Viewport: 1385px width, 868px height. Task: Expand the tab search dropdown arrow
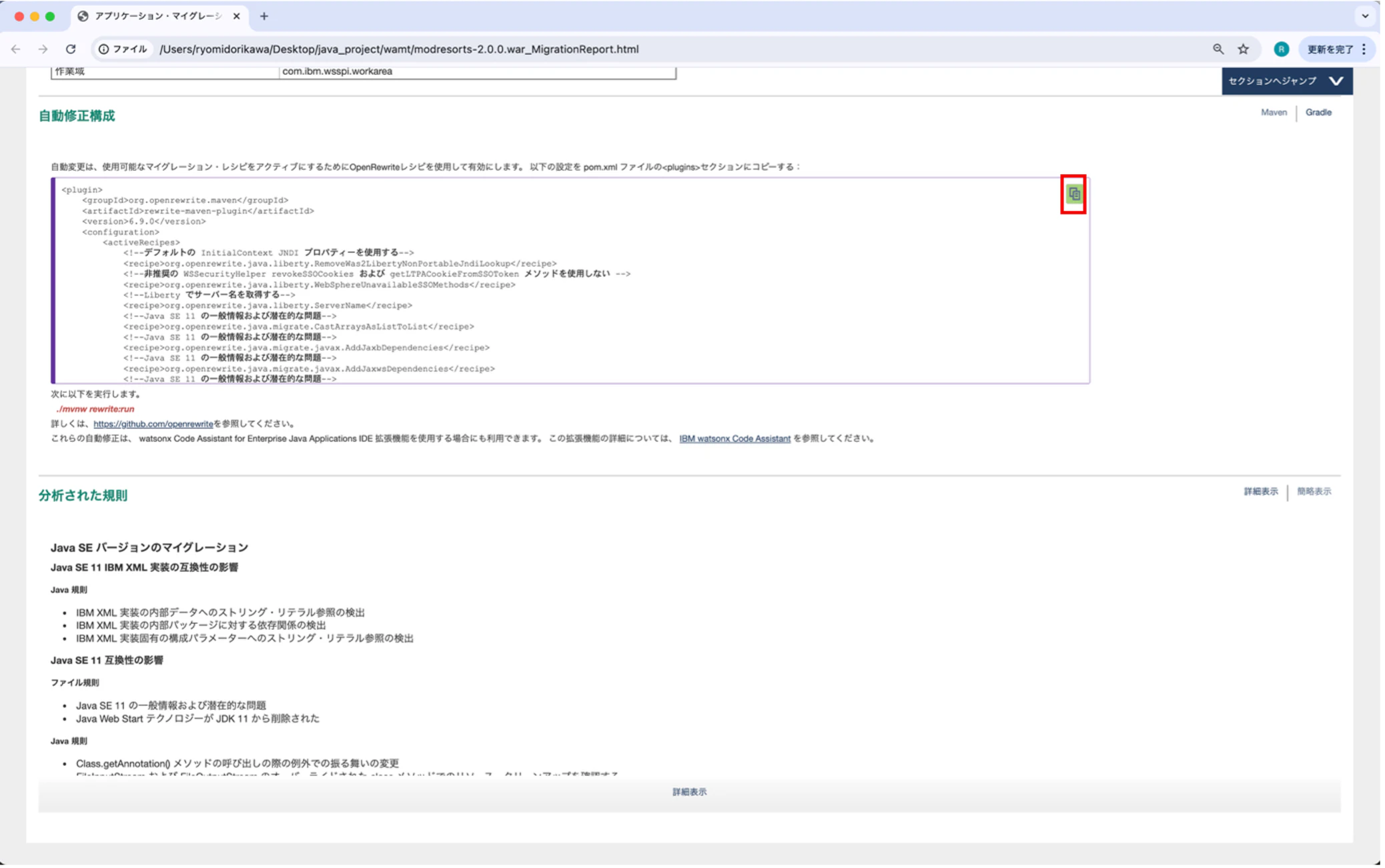pyautogui.click(x=1365, y=16)
